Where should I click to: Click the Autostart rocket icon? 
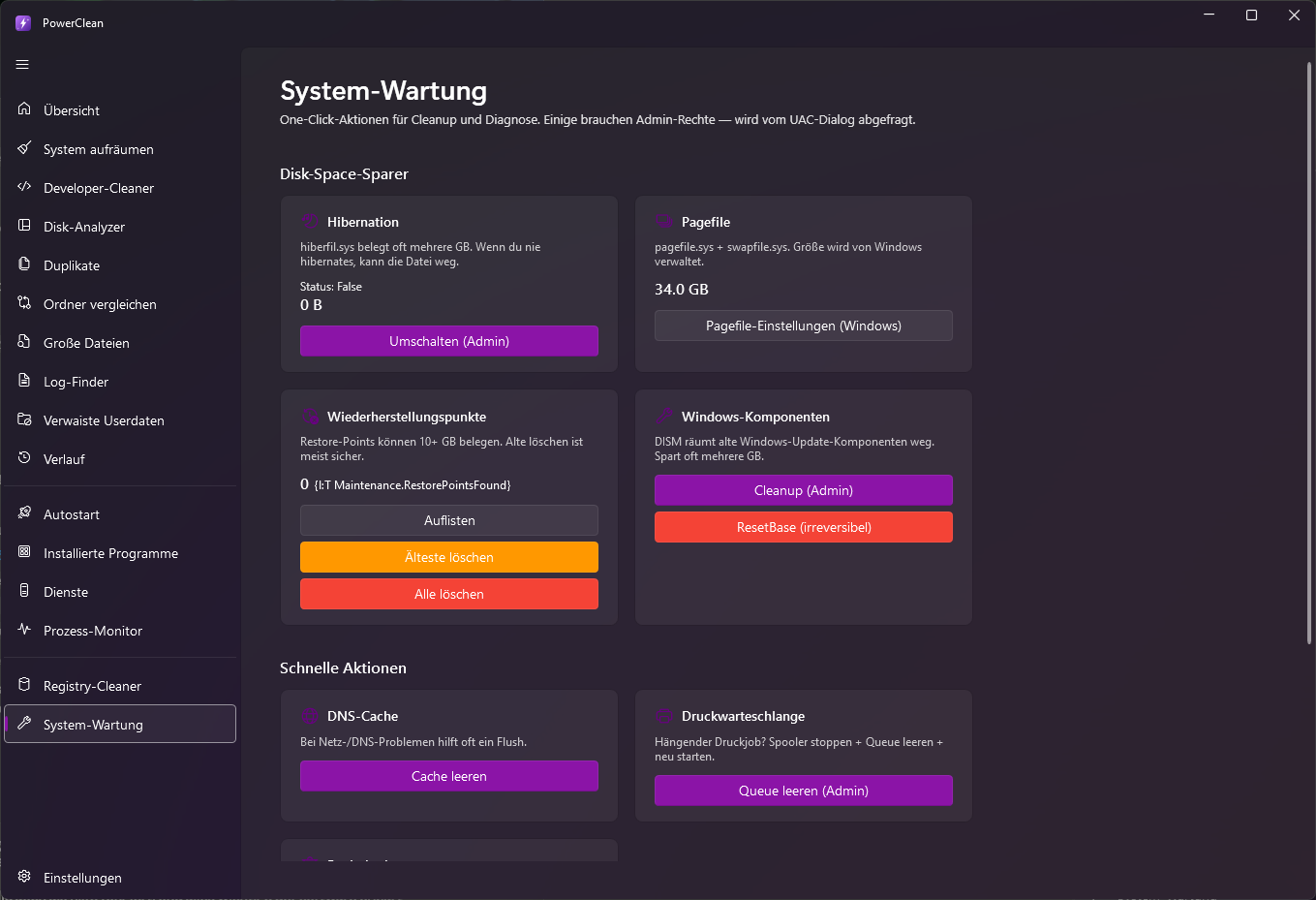(x=24, y=513)
